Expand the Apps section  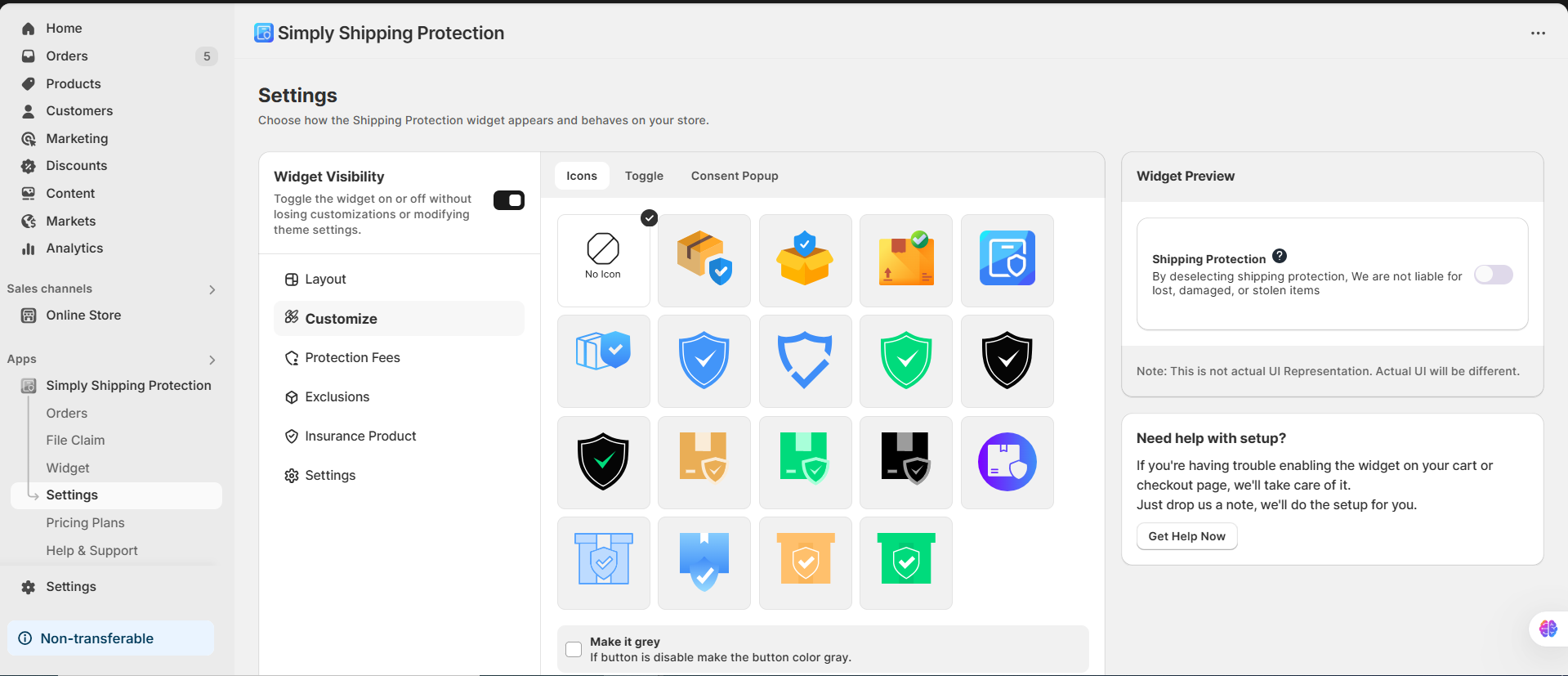(x=212, y=360)
